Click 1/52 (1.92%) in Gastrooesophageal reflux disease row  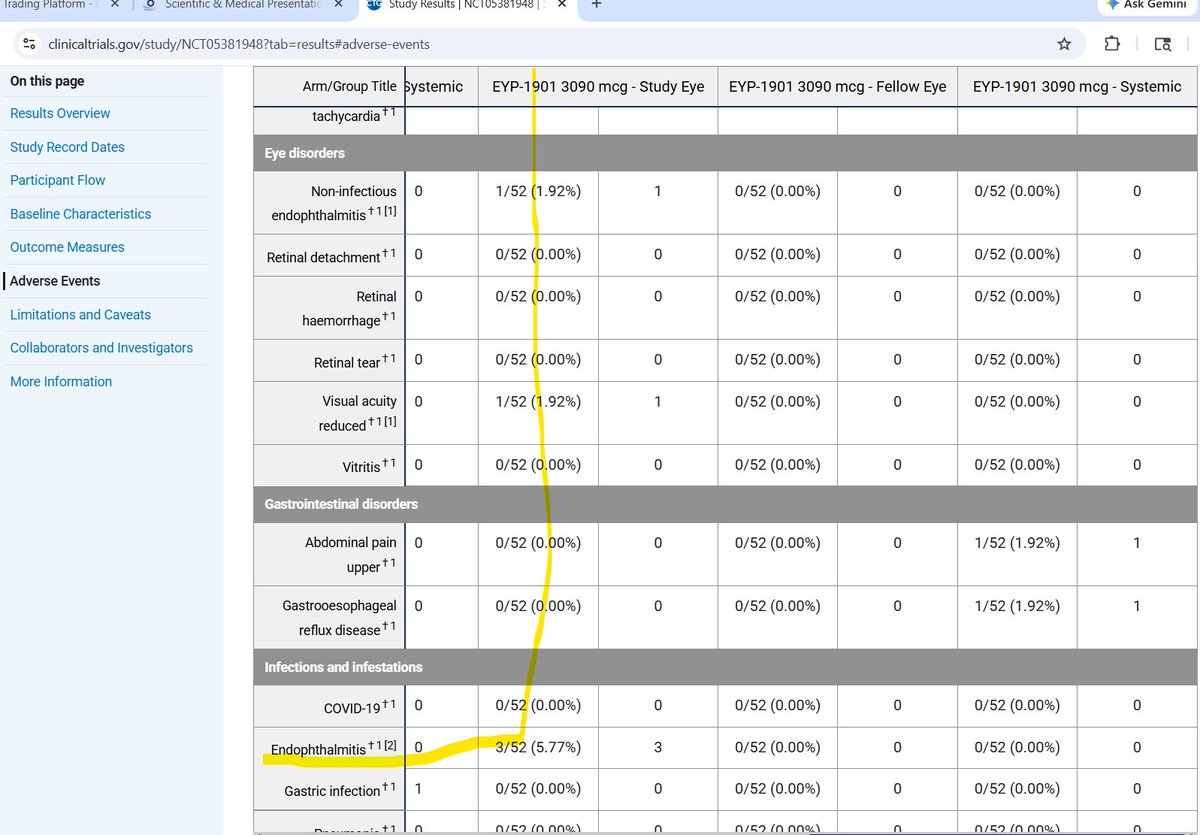[x=1017, y=605]
